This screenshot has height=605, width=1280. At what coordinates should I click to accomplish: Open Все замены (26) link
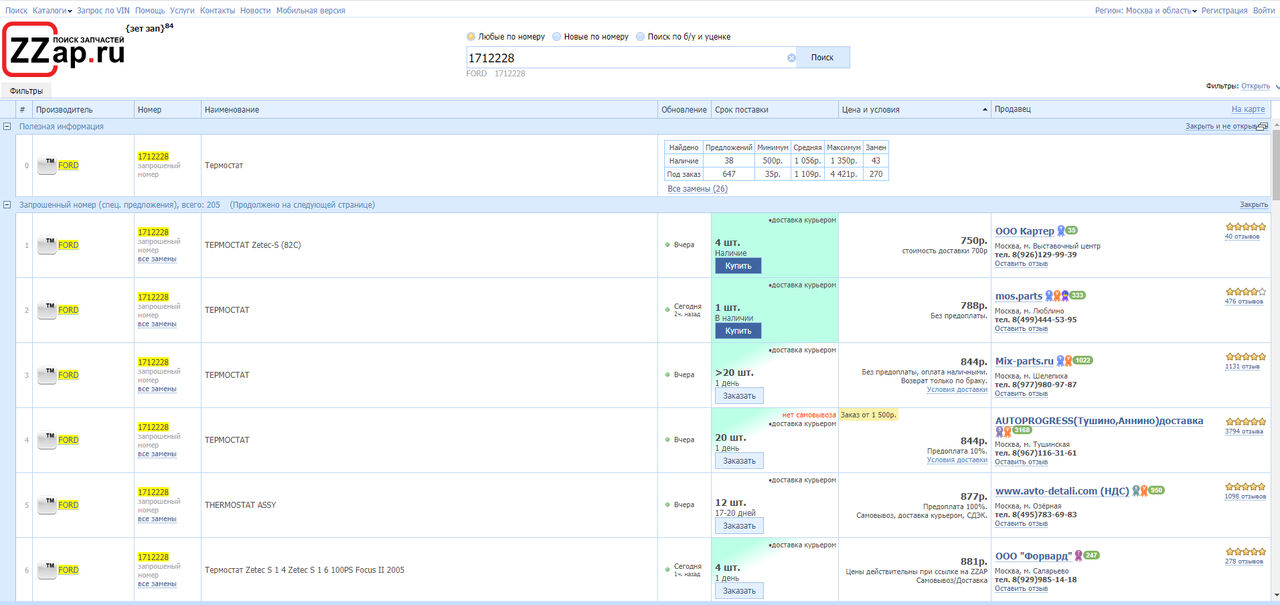698,189
